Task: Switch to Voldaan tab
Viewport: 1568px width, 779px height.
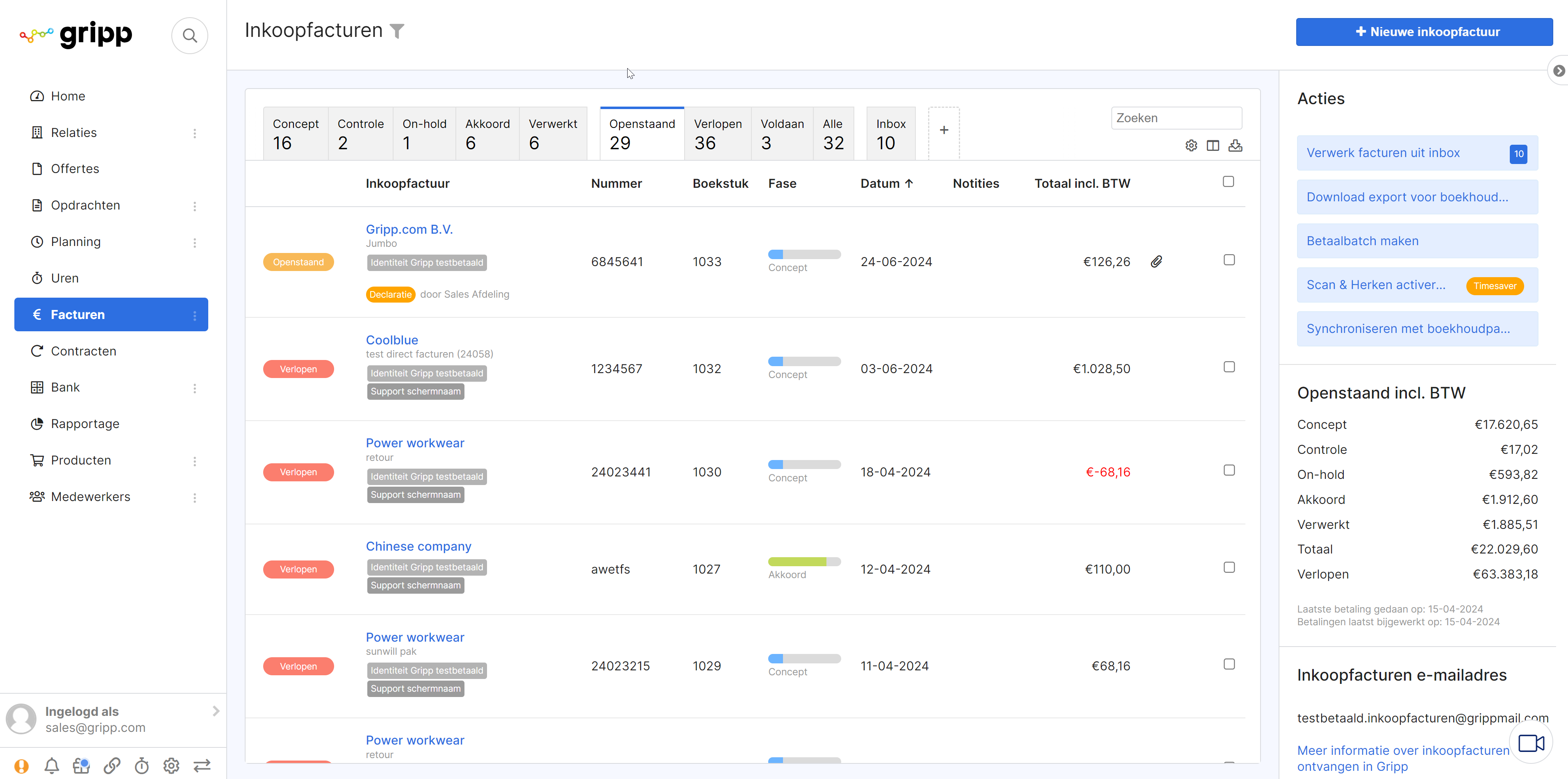Action: click(782, 134)
